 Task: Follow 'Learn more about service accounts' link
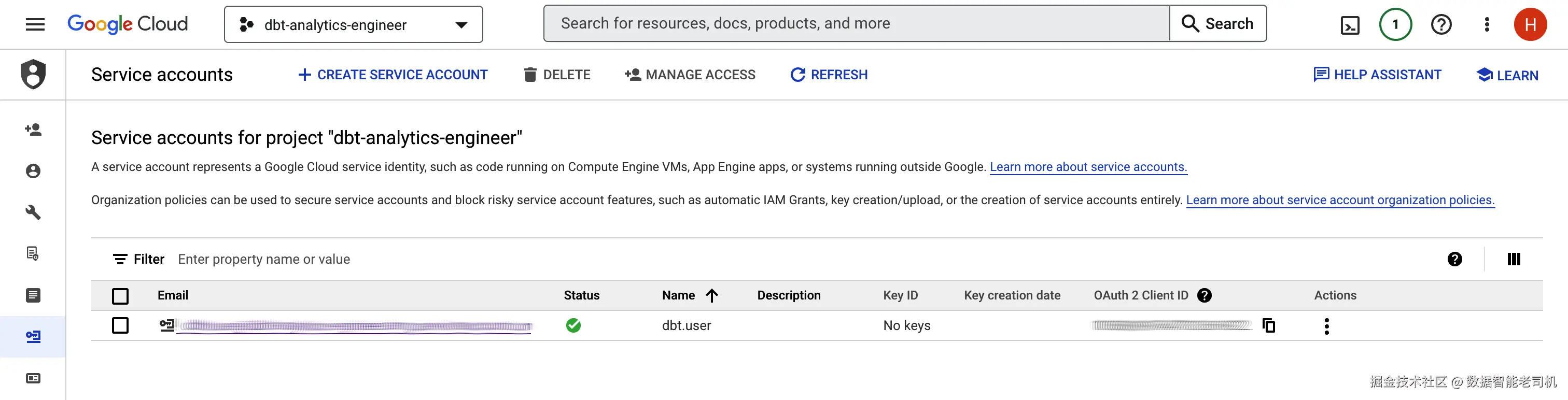pos(1088,167)
